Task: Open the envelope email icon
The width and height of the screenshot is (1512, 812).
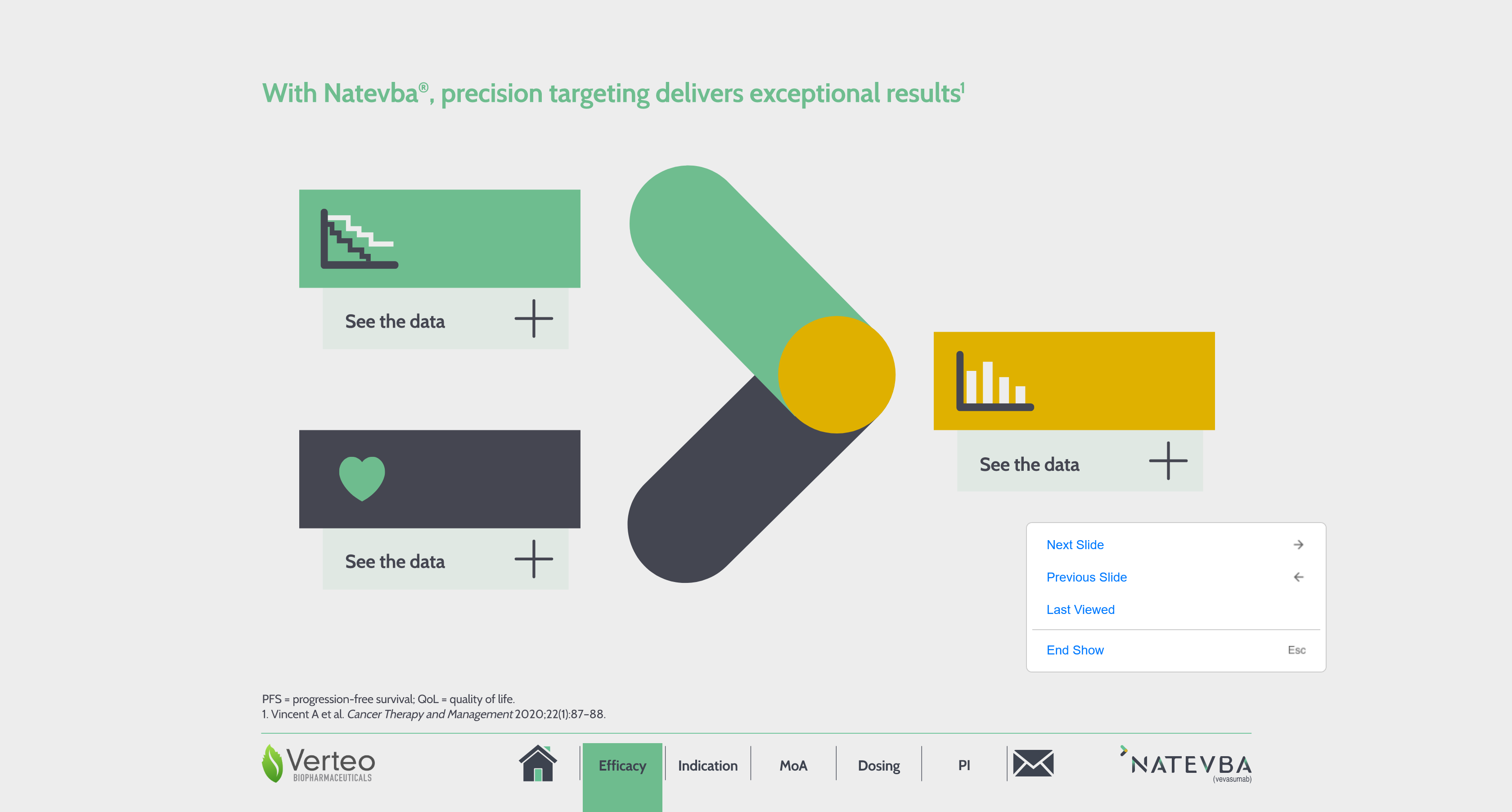Action: [1032, 763]
